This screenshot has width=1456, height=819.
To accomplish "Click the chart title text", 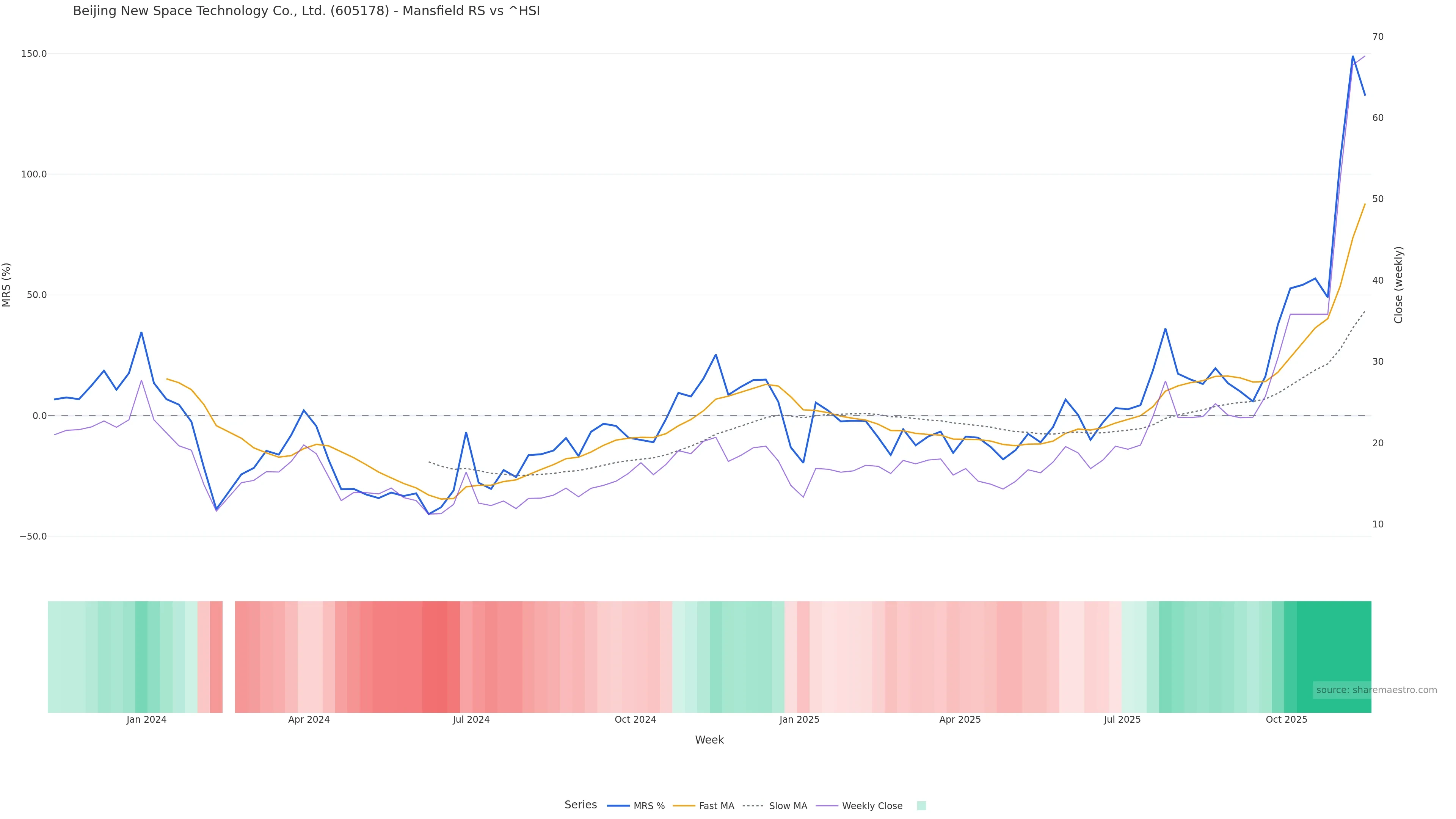I will pos(306,11).
